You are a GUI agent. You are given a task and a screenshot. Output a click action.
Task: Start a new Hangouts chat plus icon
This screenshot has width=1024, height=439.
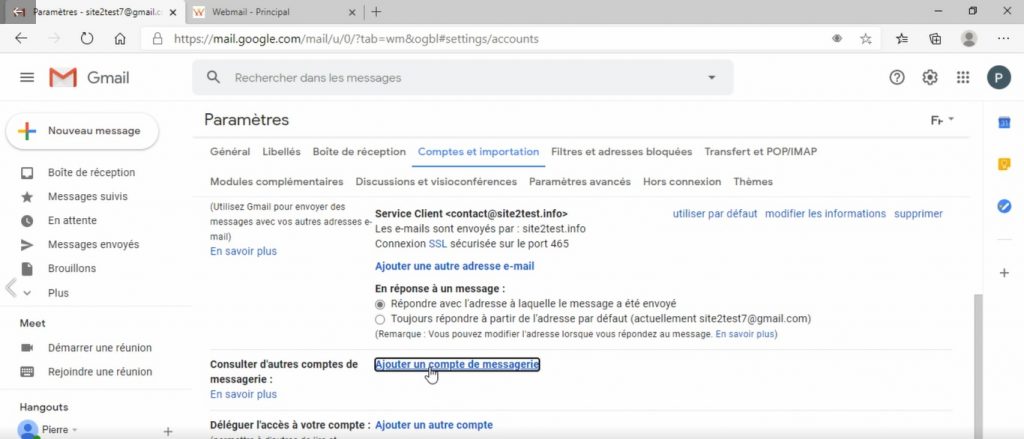point(168,431)
